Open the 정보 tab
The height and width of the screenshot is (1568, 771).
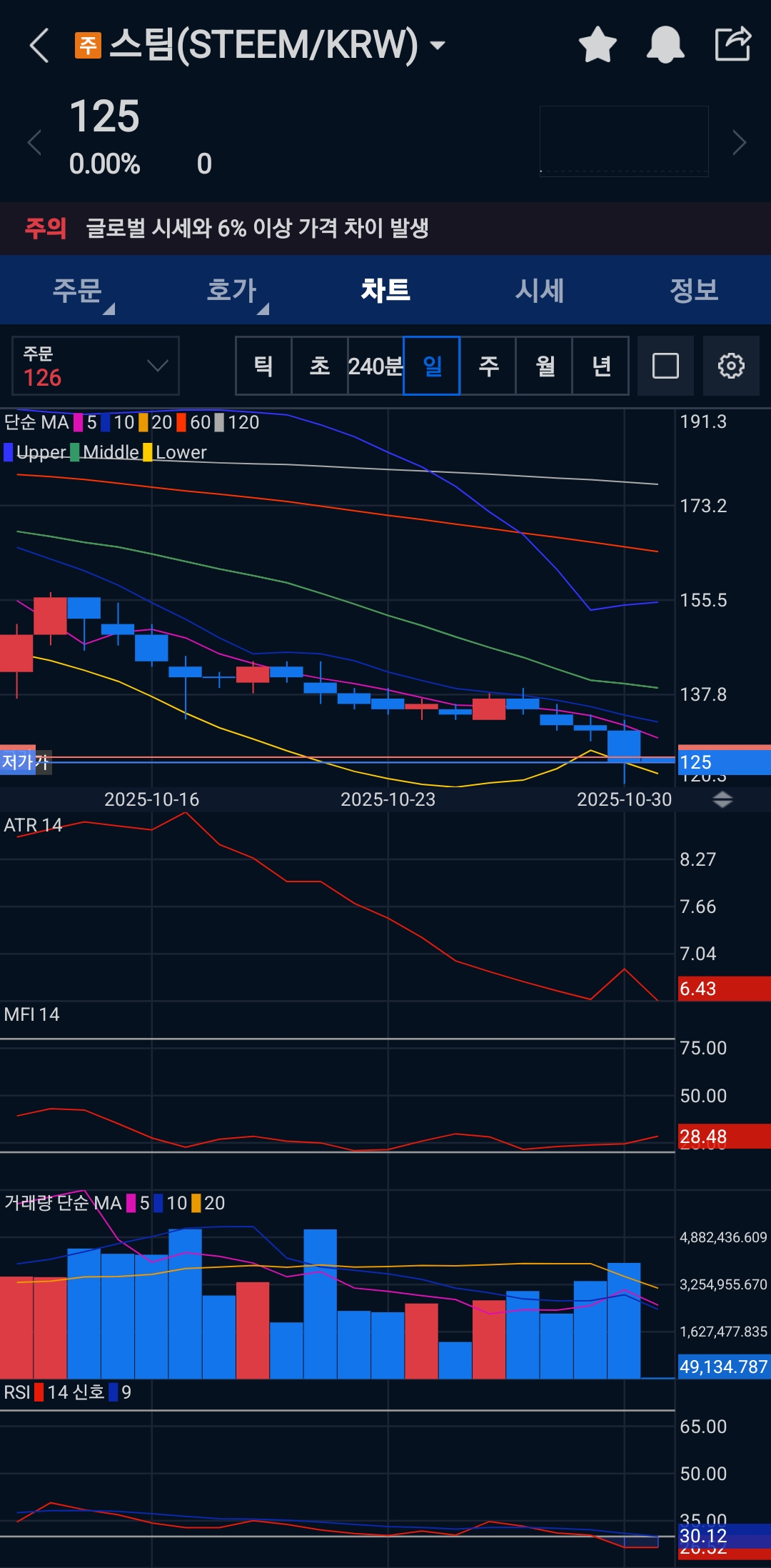[694, 290]
